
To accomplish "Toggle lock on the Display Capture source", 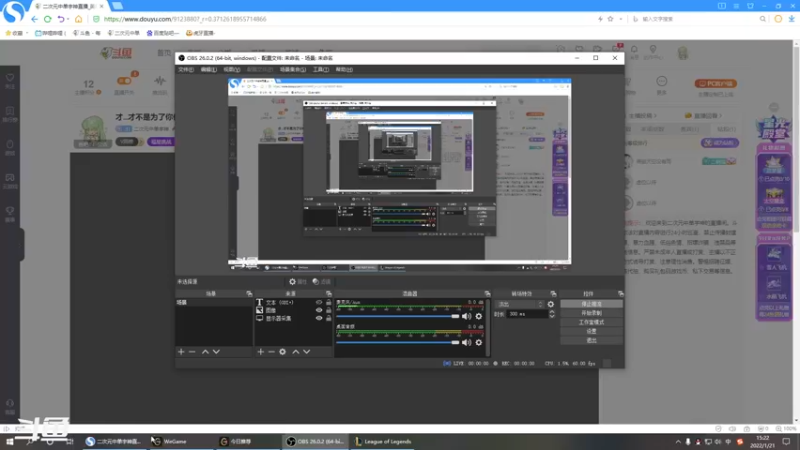I will point(329,318).
